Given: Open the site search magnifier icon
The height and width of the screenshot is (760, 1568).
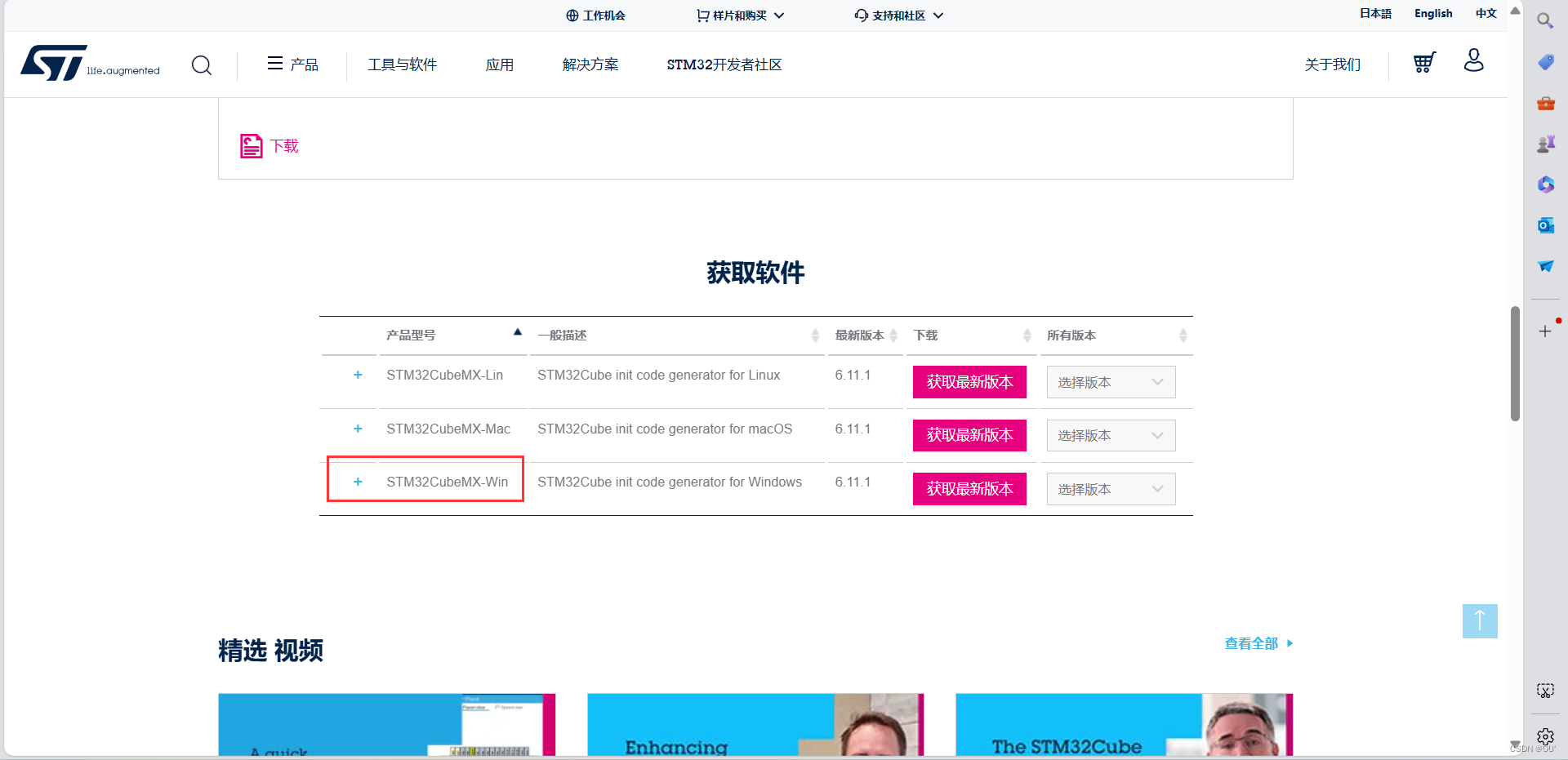Looking at the screenshot, I should tap(202, 64).
